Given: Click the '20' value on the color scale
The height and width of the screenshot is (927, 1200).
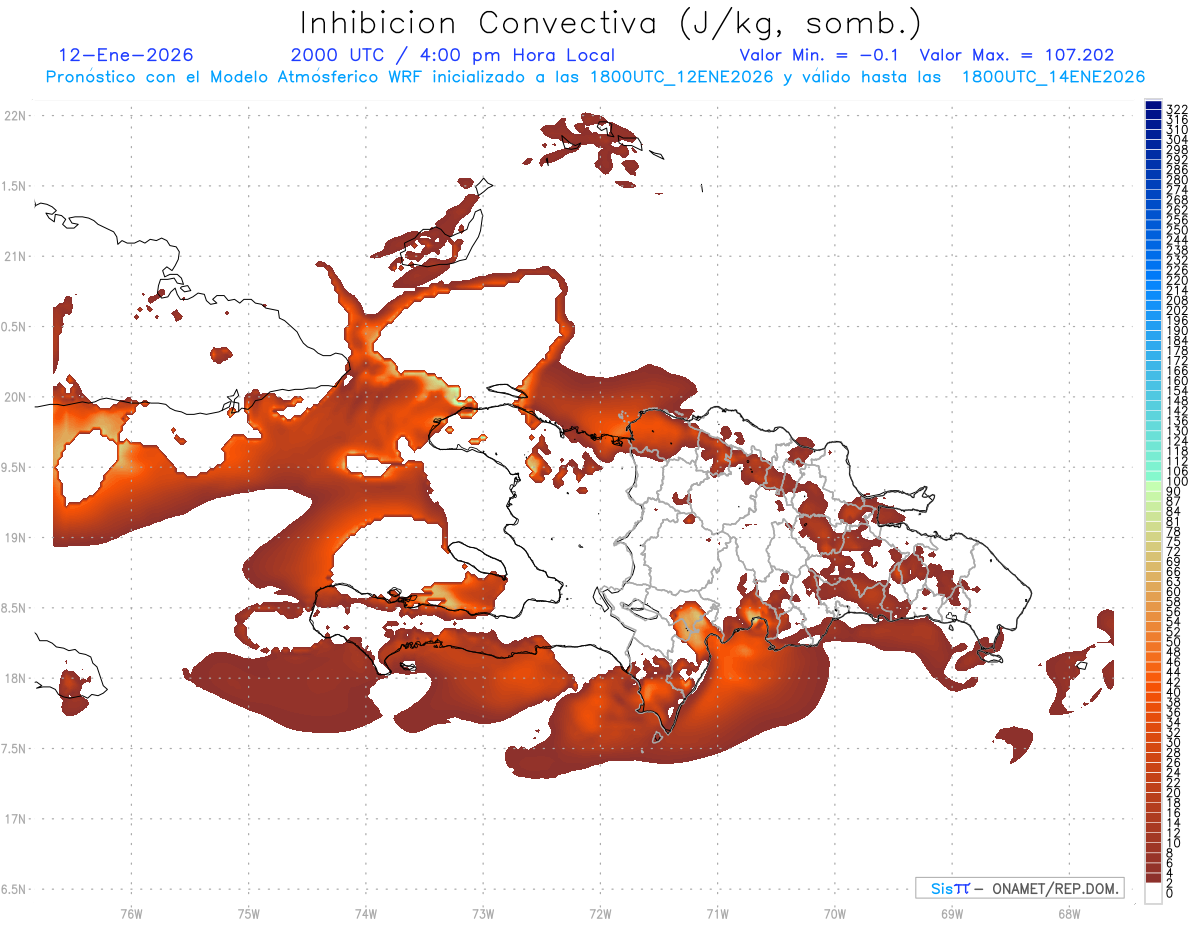Looking at the screenshot, I should point(1173,793).
